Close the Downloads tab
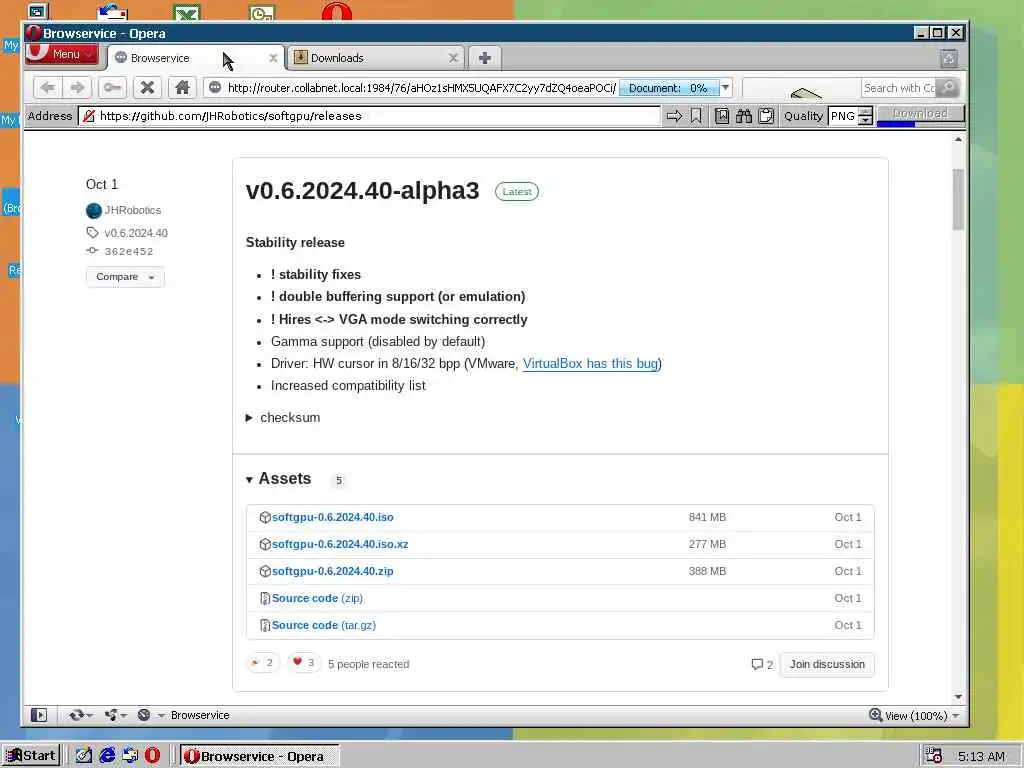 click(453, 58)
